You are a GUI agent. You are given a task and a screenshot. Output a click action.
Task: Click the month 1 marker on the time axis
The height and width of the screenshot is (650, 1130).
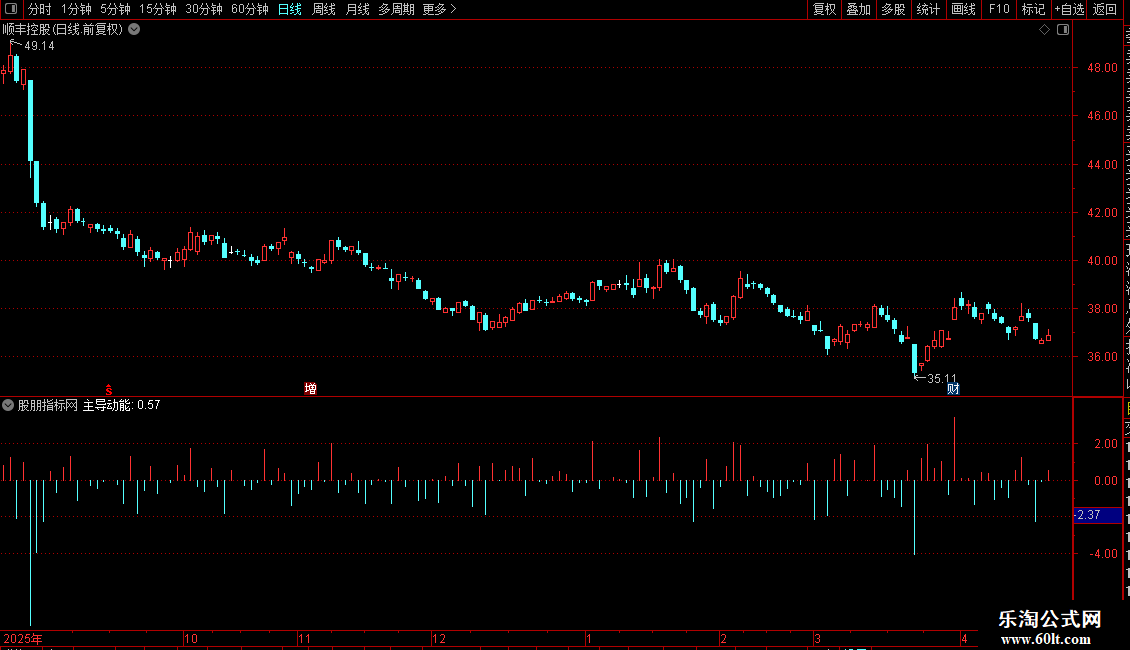589,638
